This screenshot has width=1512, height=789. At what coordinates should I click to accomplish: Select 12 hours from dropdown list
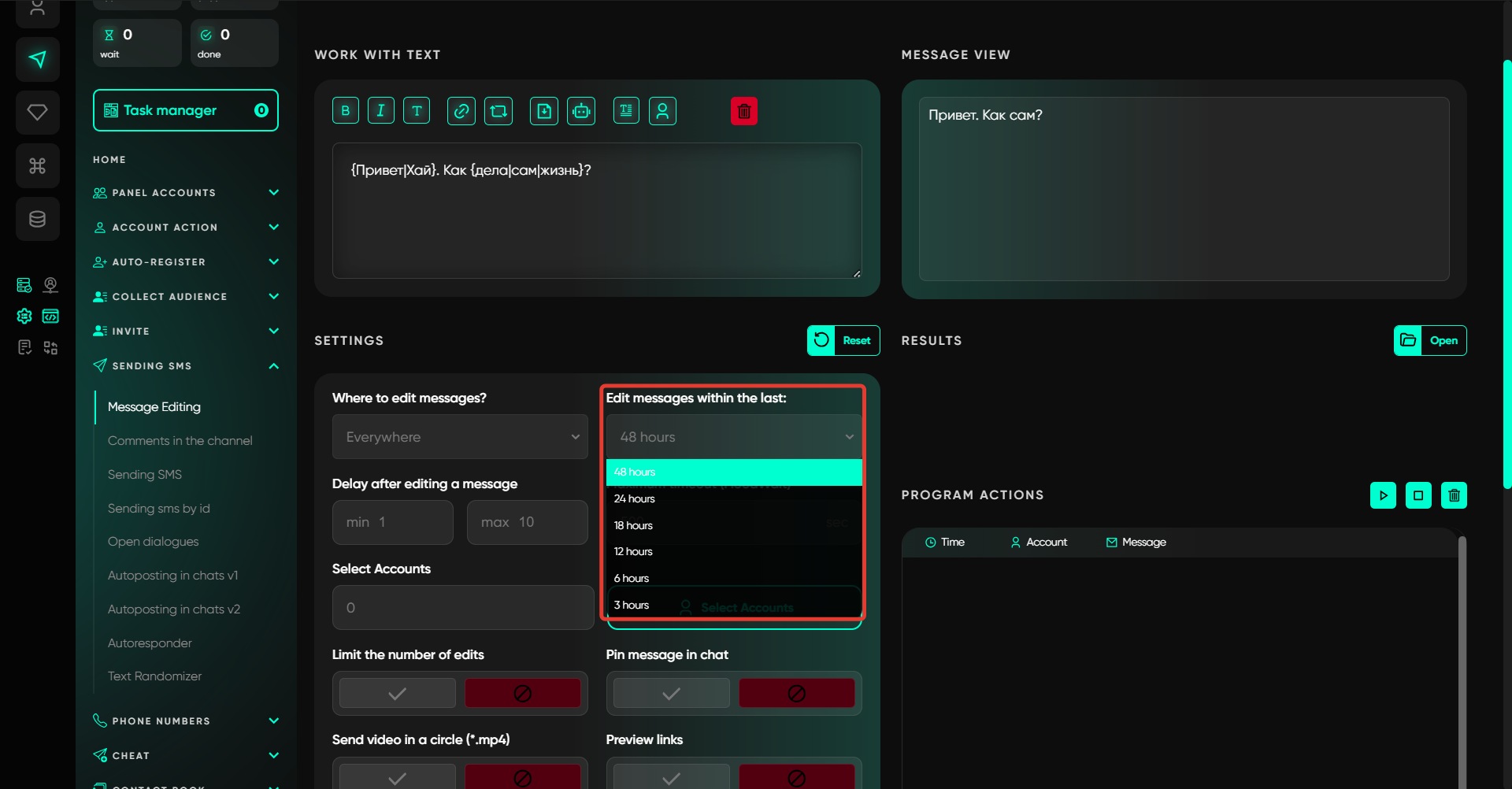click(x=634, y=551)
